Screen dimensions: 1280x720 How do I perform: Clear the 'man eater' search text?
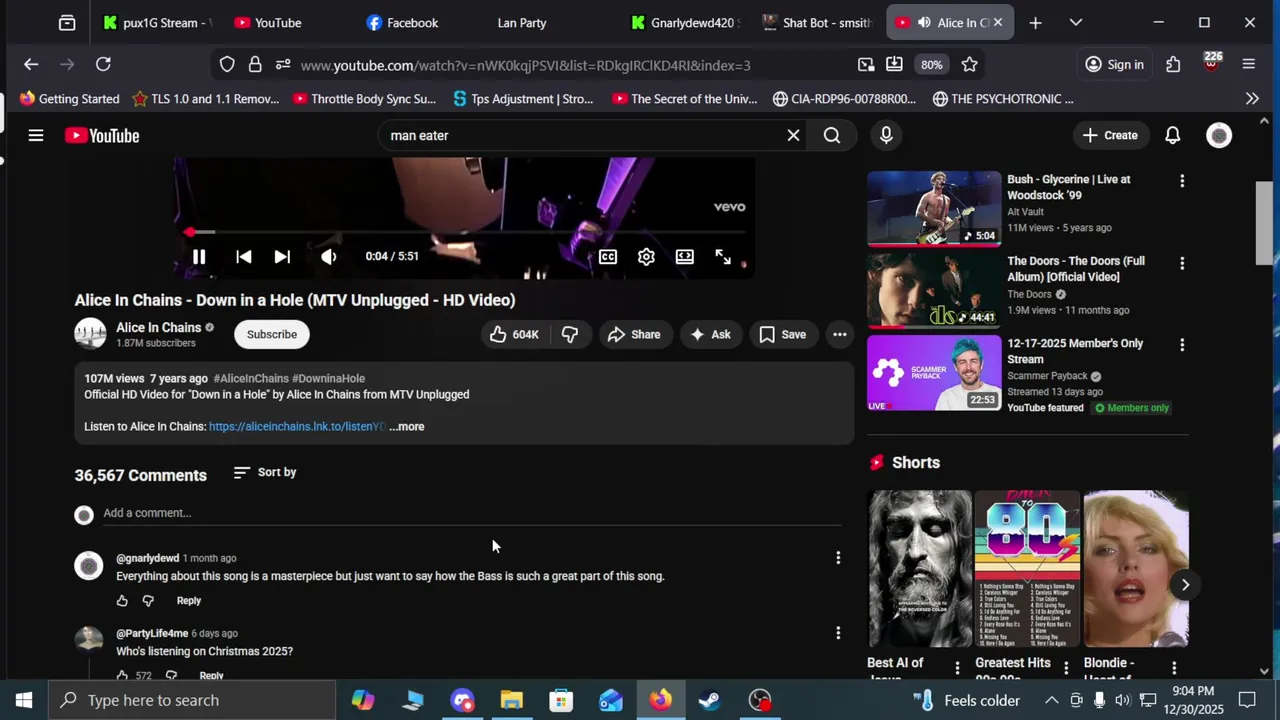point(793,136)
